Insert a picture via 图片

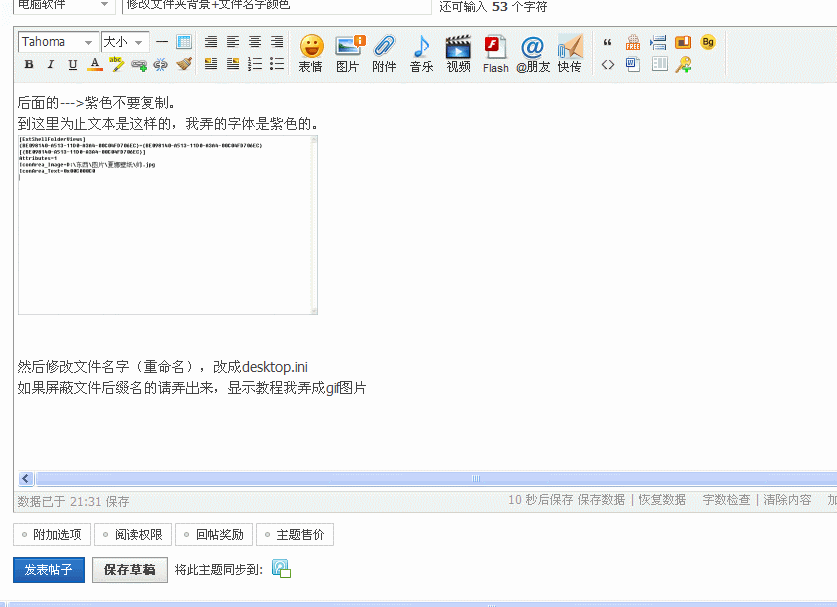coord(349,53)
